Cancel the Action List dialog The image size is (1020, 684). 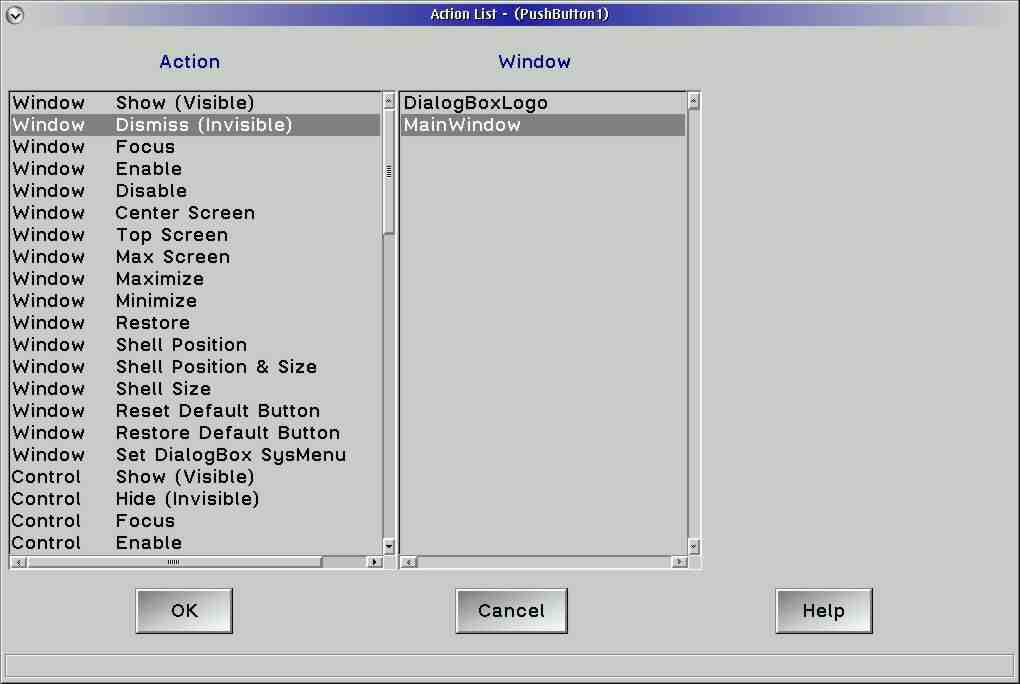coord(511,610)
